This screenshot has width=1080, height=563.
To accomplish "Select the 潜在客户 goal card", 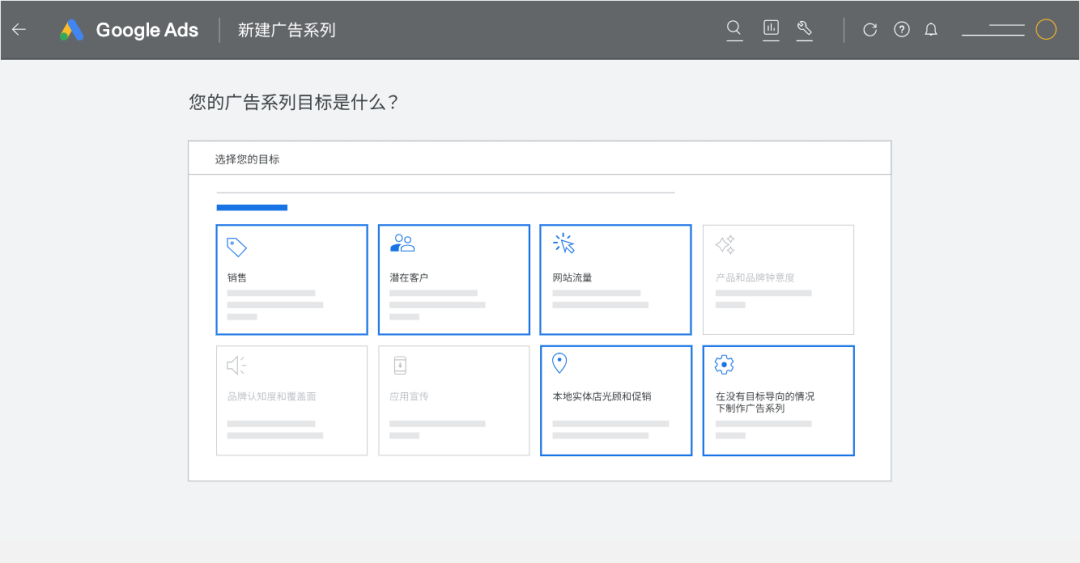I will [454, 279].
